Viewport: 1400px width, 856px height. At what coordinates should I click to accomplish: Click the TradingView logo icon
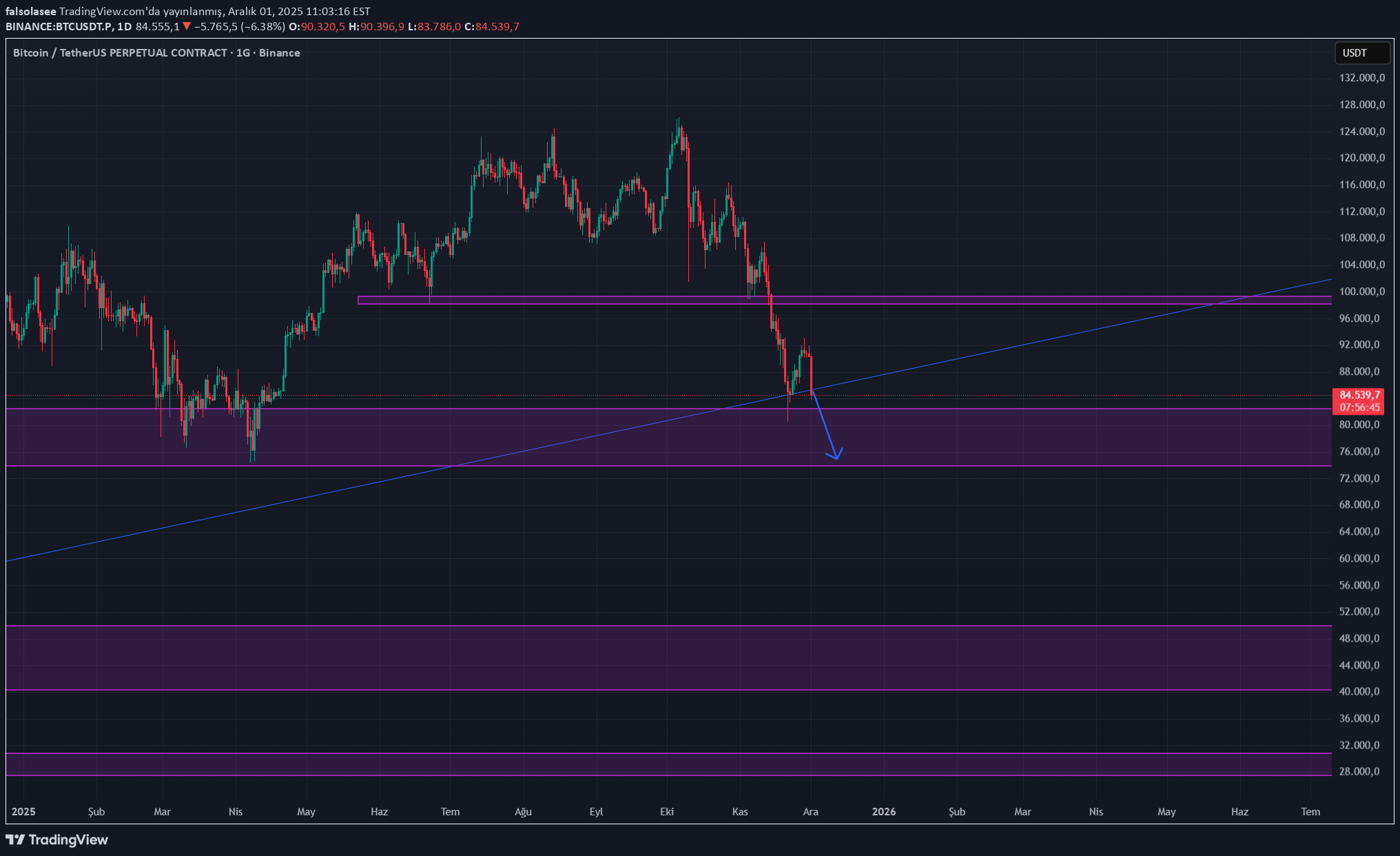(15, 839)
